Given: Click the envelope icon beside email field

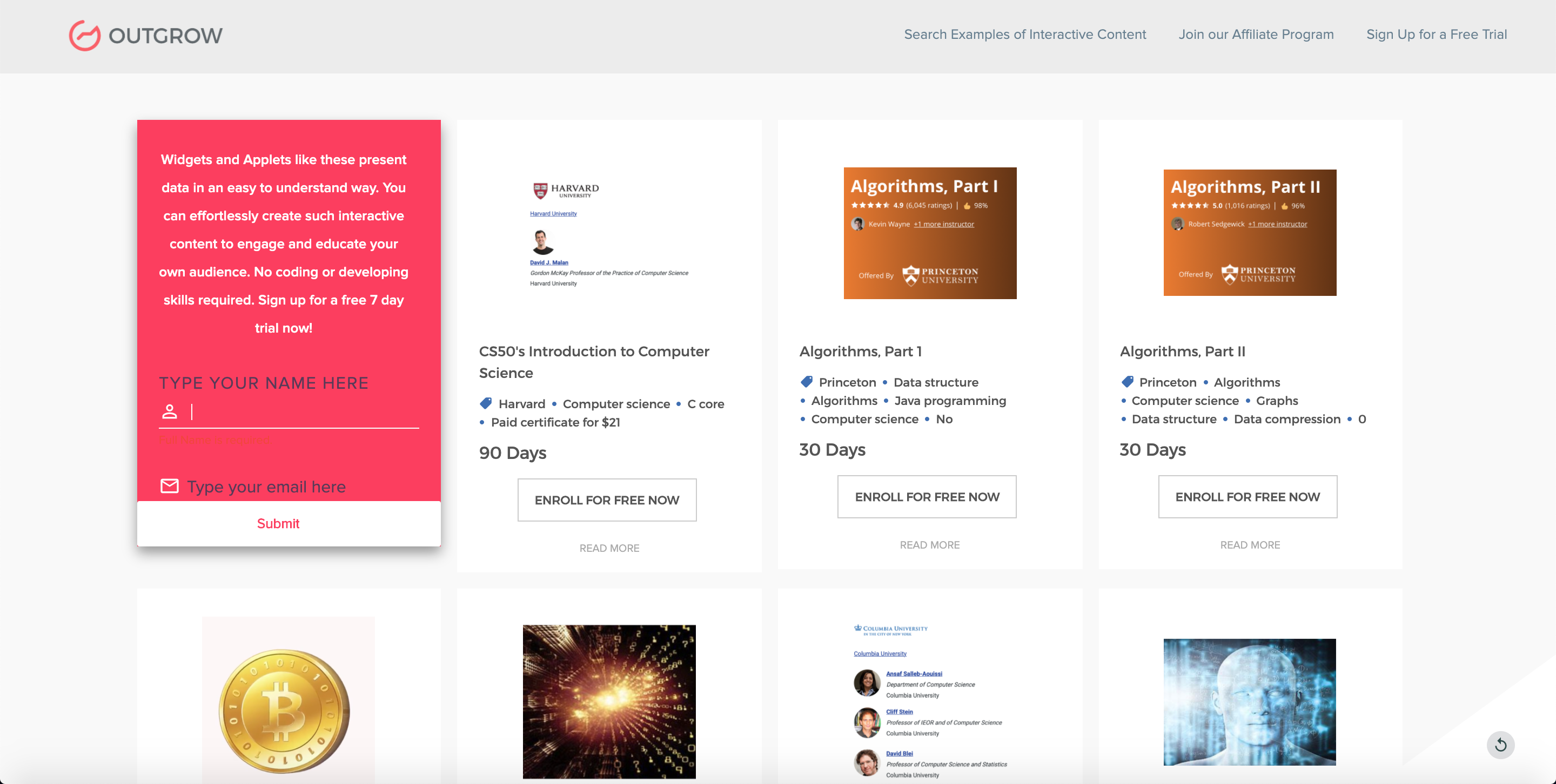Looking at the screenshot, I should coord(170,486).
